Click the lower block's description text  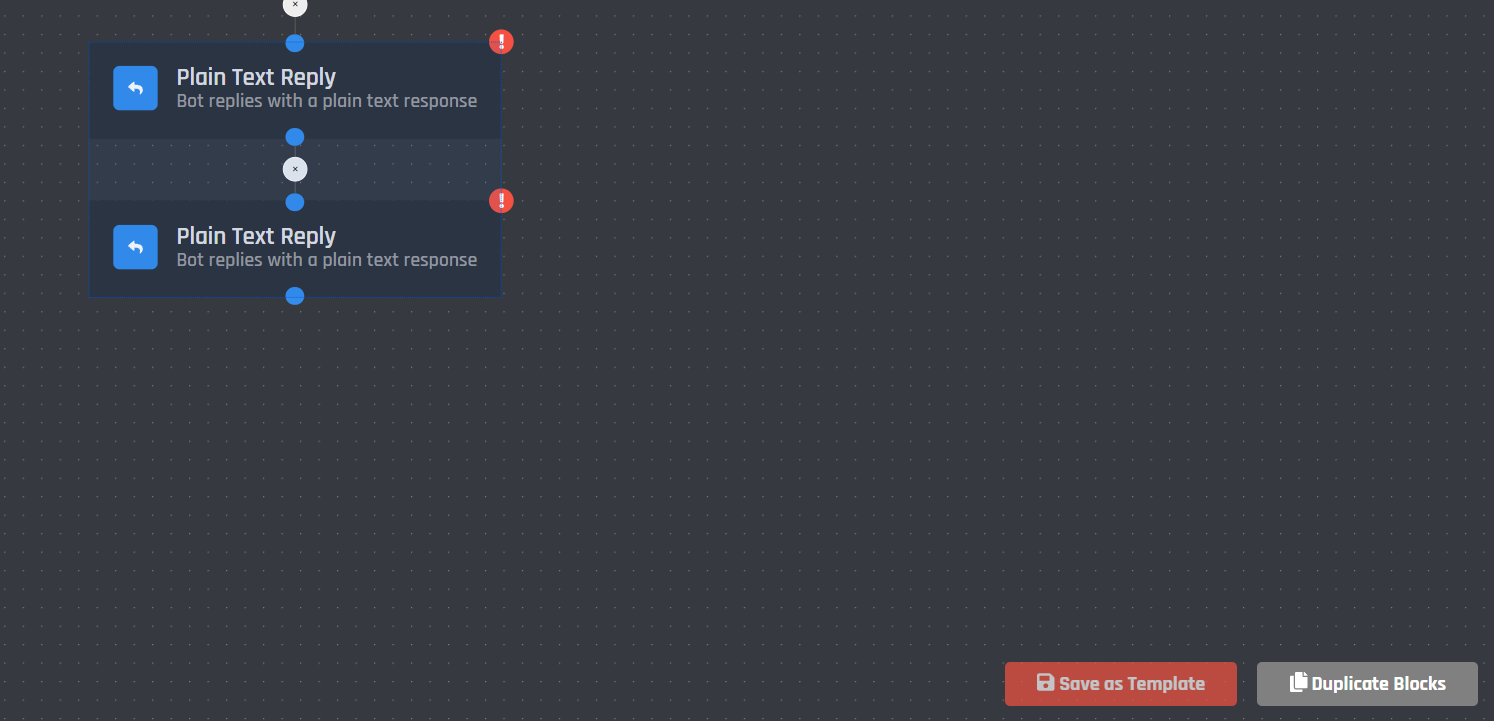[327, 260]
